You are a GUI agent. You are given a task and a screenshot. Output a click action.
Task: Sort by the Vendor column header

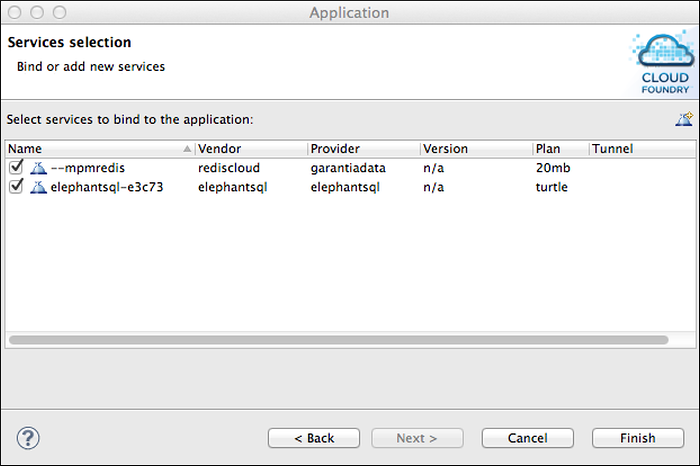pos(251,149)
